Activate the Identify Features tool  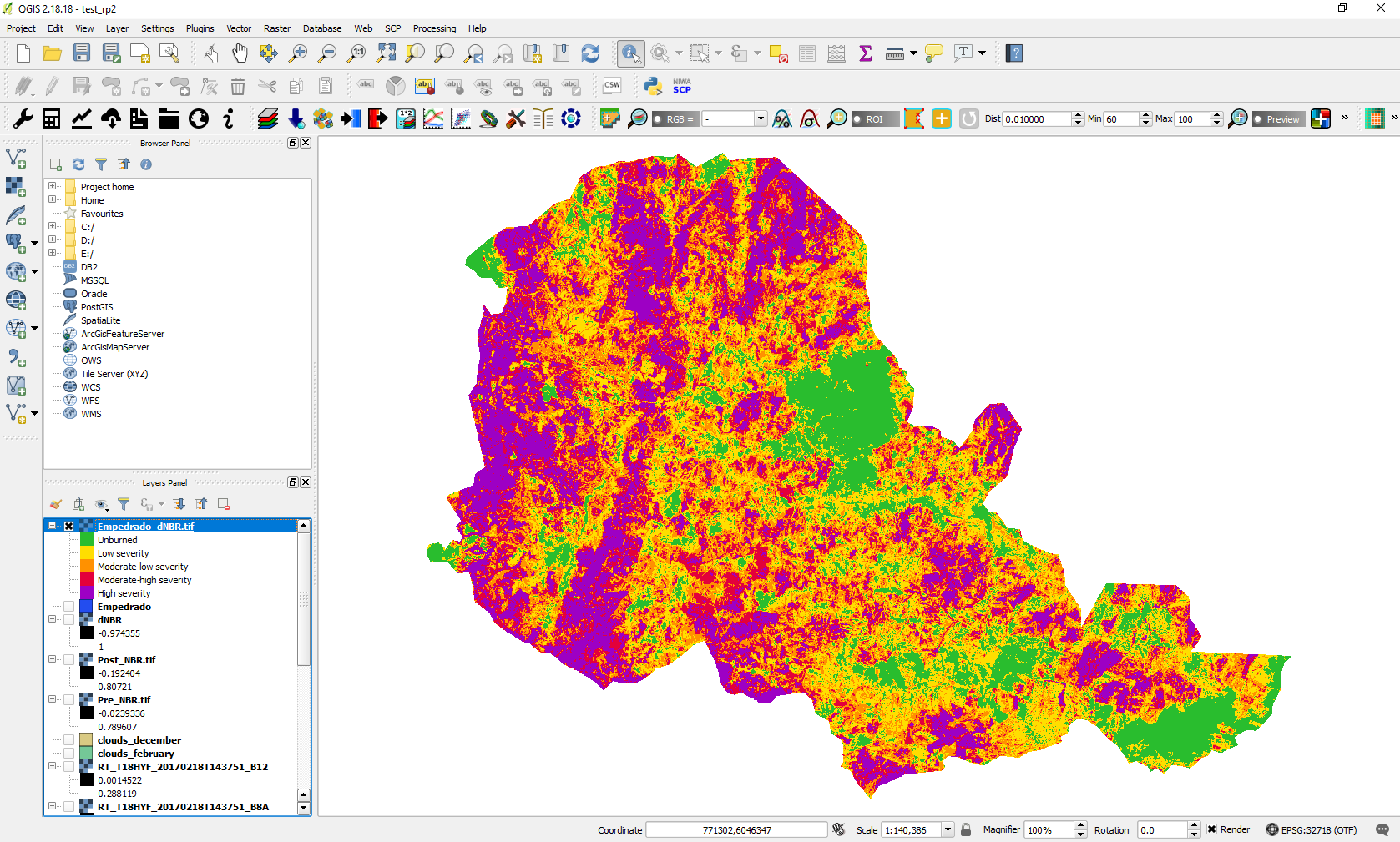(630, 53)
